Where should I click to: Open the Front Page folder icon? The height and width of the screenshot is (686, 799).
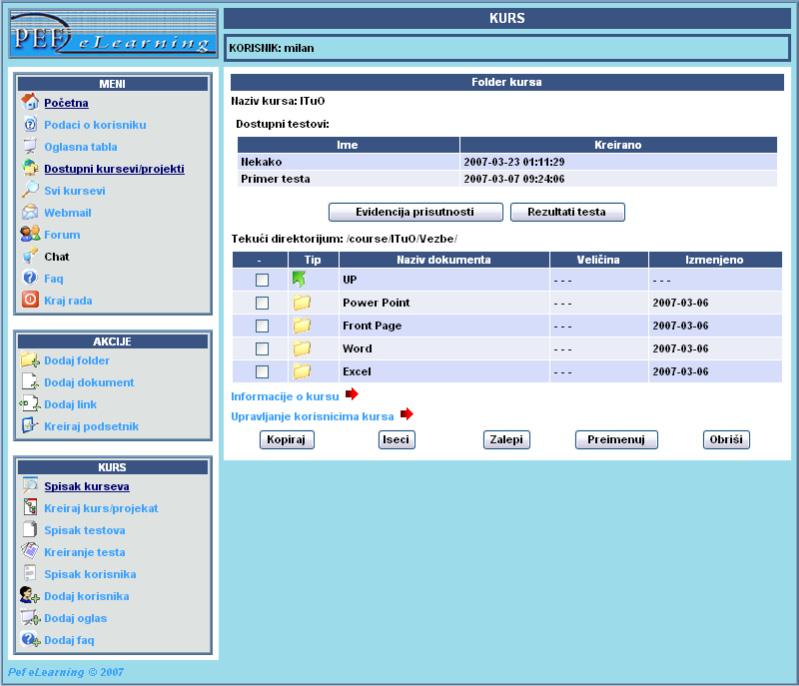pyautogui.click(x=302, y=325)
